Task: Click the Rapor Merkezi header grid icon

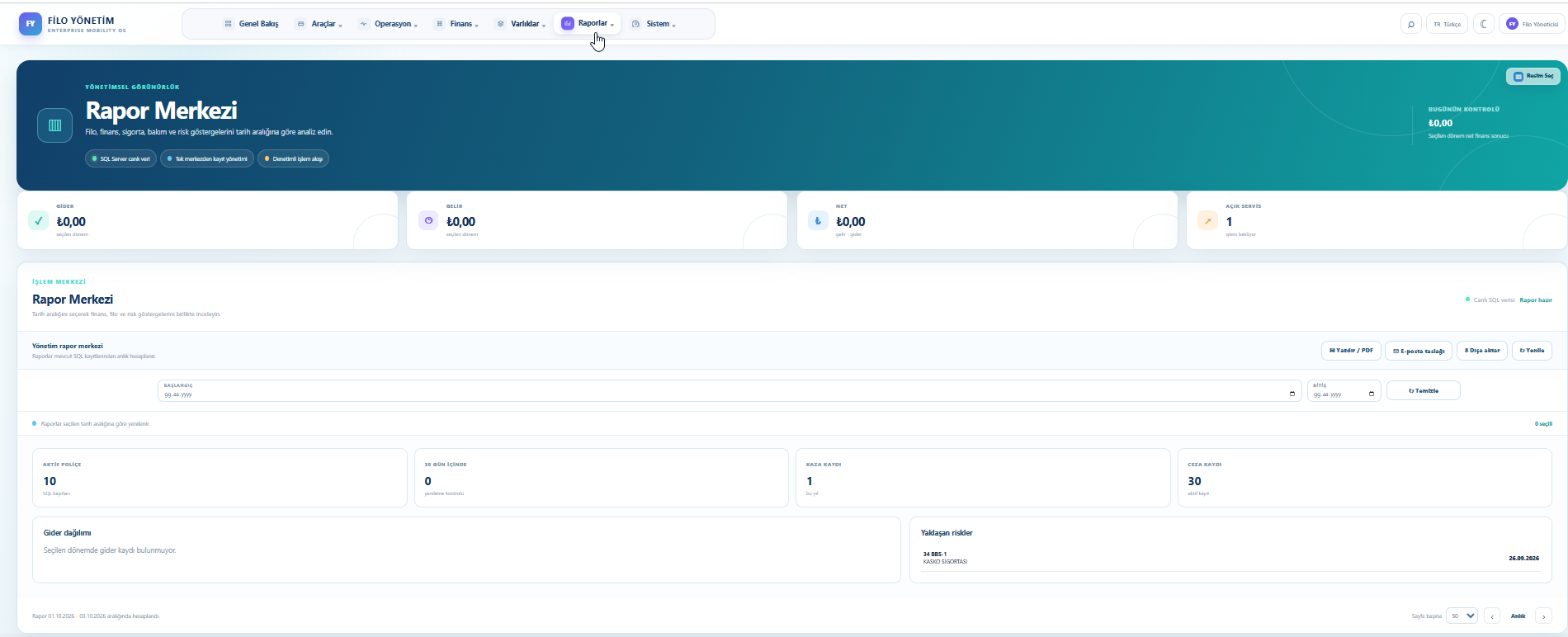Action: (x=55, y=125)
